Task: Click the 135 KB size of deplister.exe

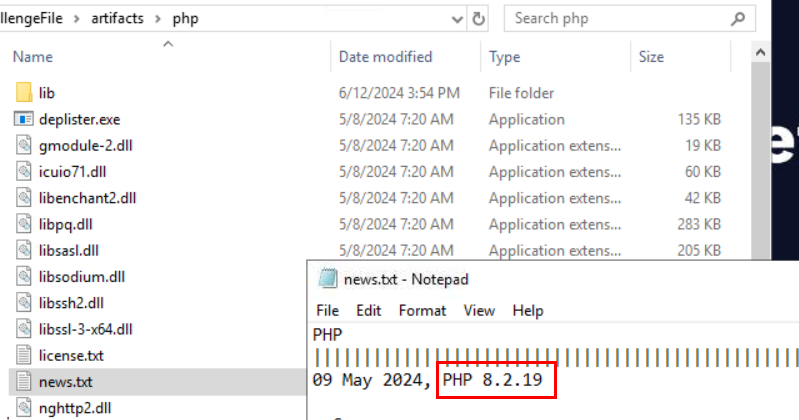Action: [699, 119]
